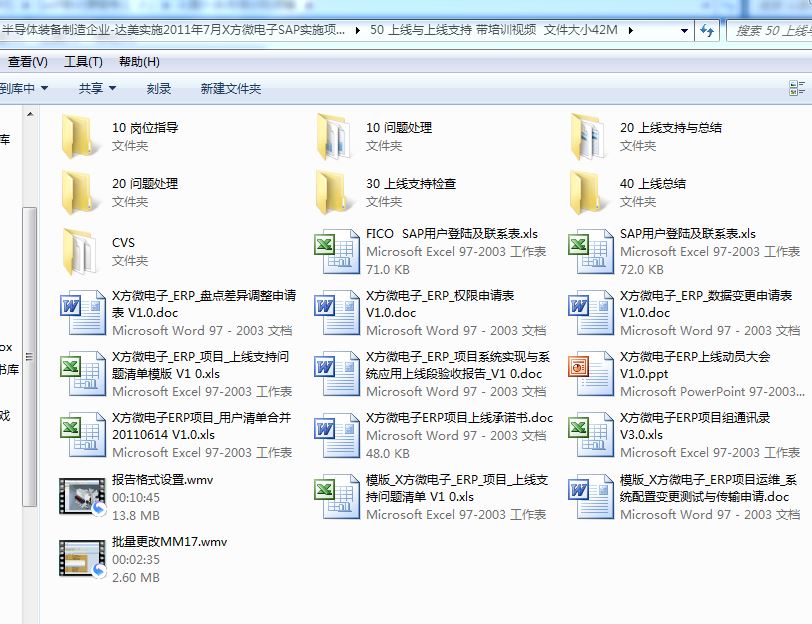Image resolution: width=812 pixels, height=624 pixels.
Task: Click the navigation pane scroll up arrow
Action: click(31, 113)
